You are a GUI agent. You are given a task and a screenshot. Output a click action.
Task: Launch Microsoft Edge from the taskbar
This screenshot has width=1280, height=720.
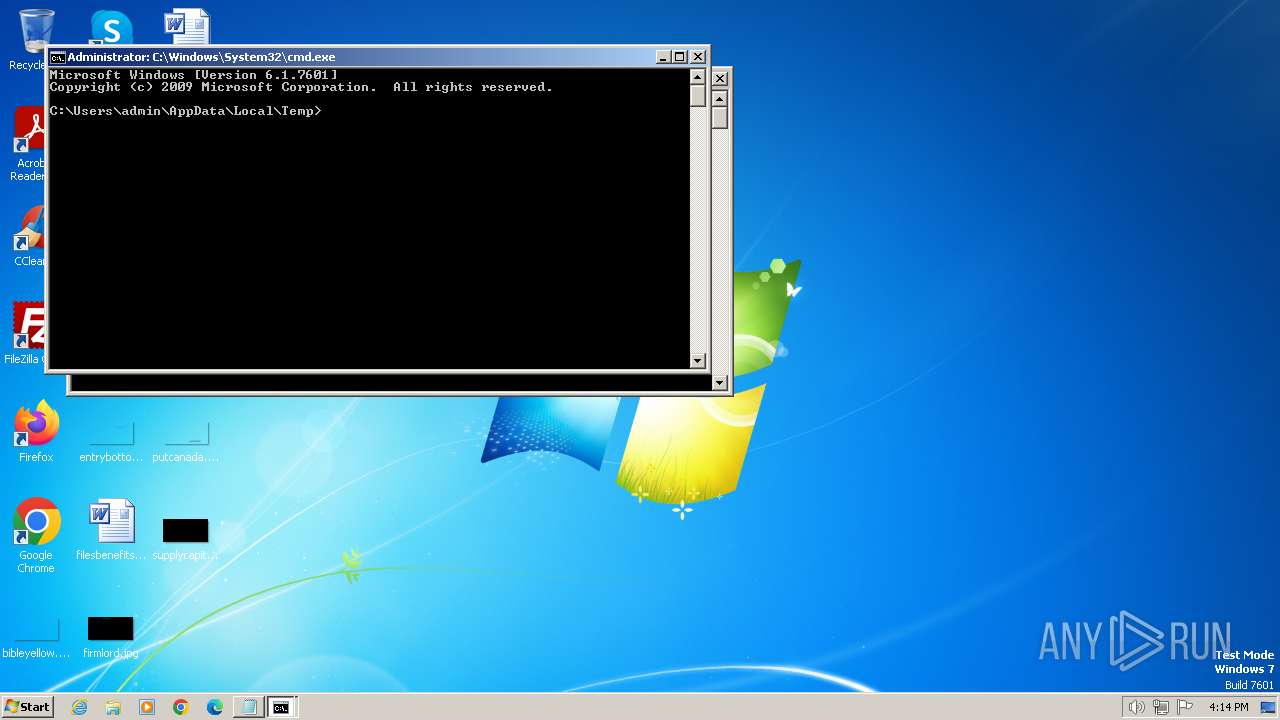(x=215, y=707)
